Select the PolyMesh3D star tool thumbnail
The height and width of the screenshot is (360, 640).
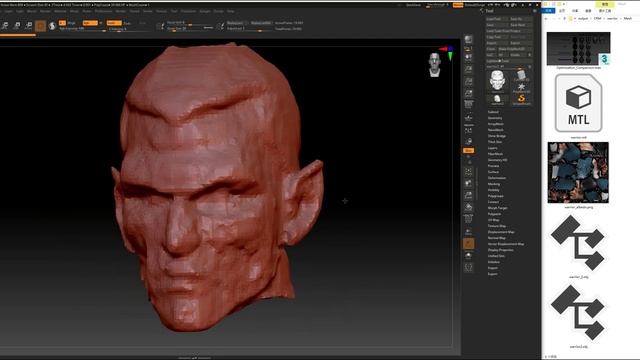[521, 87]
